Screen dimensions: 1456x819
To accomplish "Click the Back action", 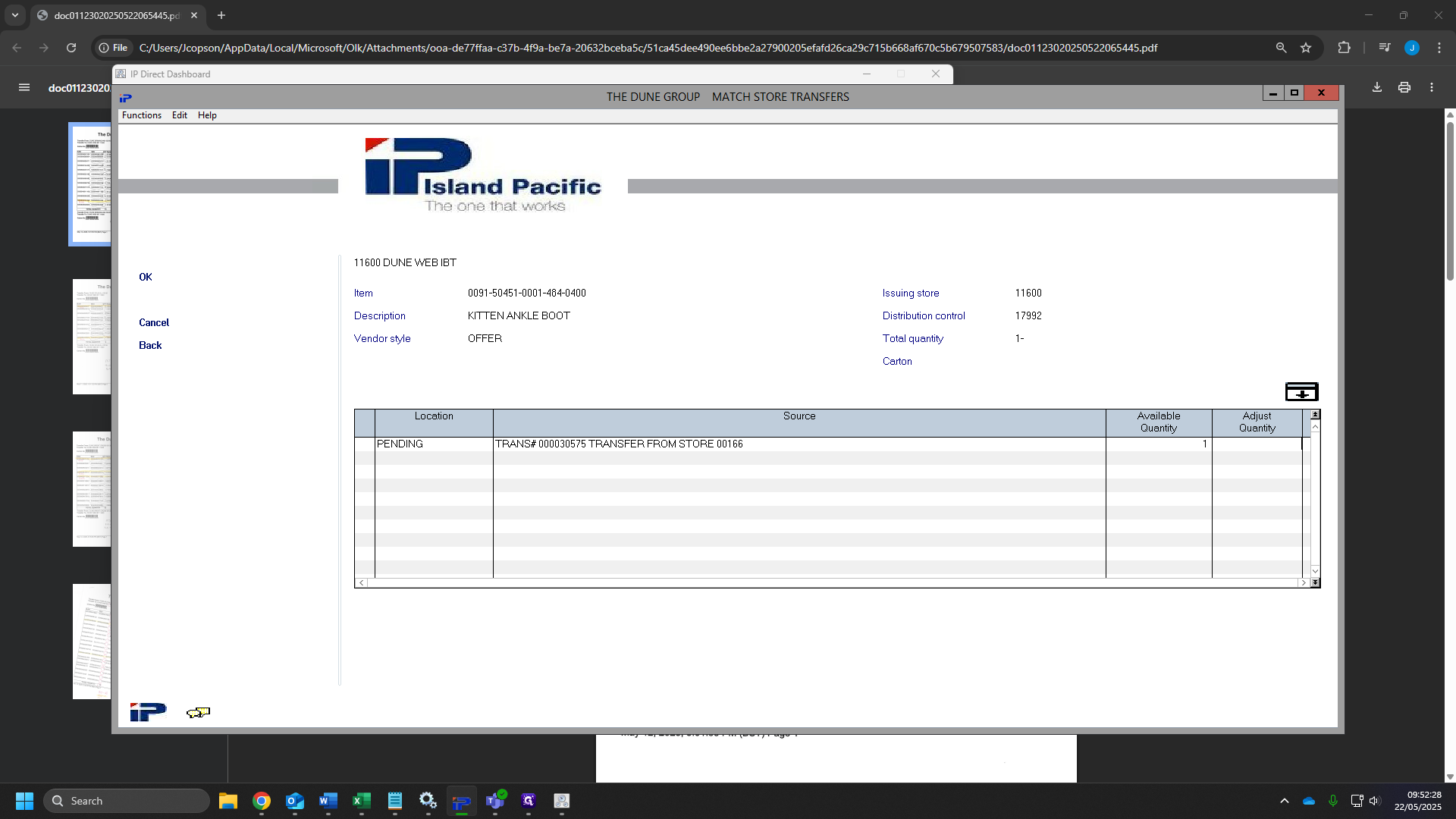I will click(x=150, y=345).
